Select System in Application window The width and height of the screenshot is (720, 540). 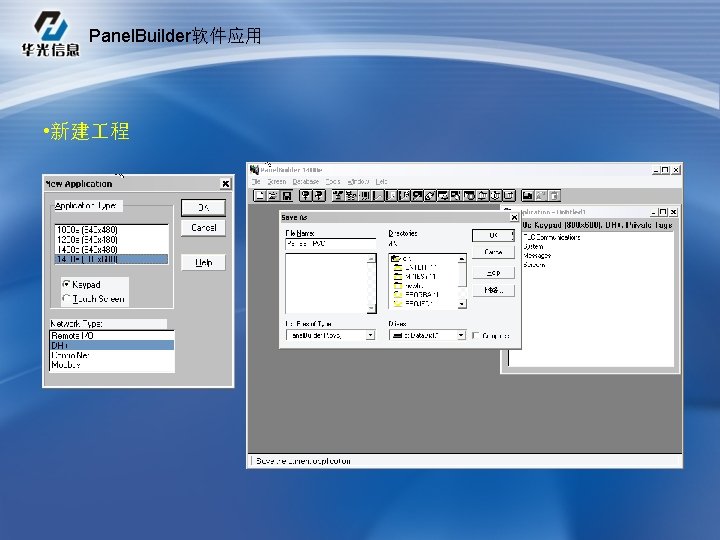tap(533, 247)
